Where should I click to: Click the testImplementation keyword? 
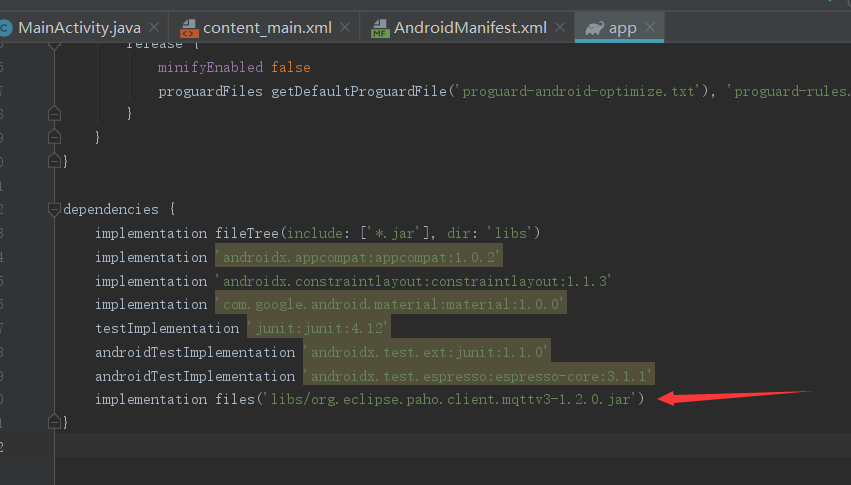click(167, 328)
